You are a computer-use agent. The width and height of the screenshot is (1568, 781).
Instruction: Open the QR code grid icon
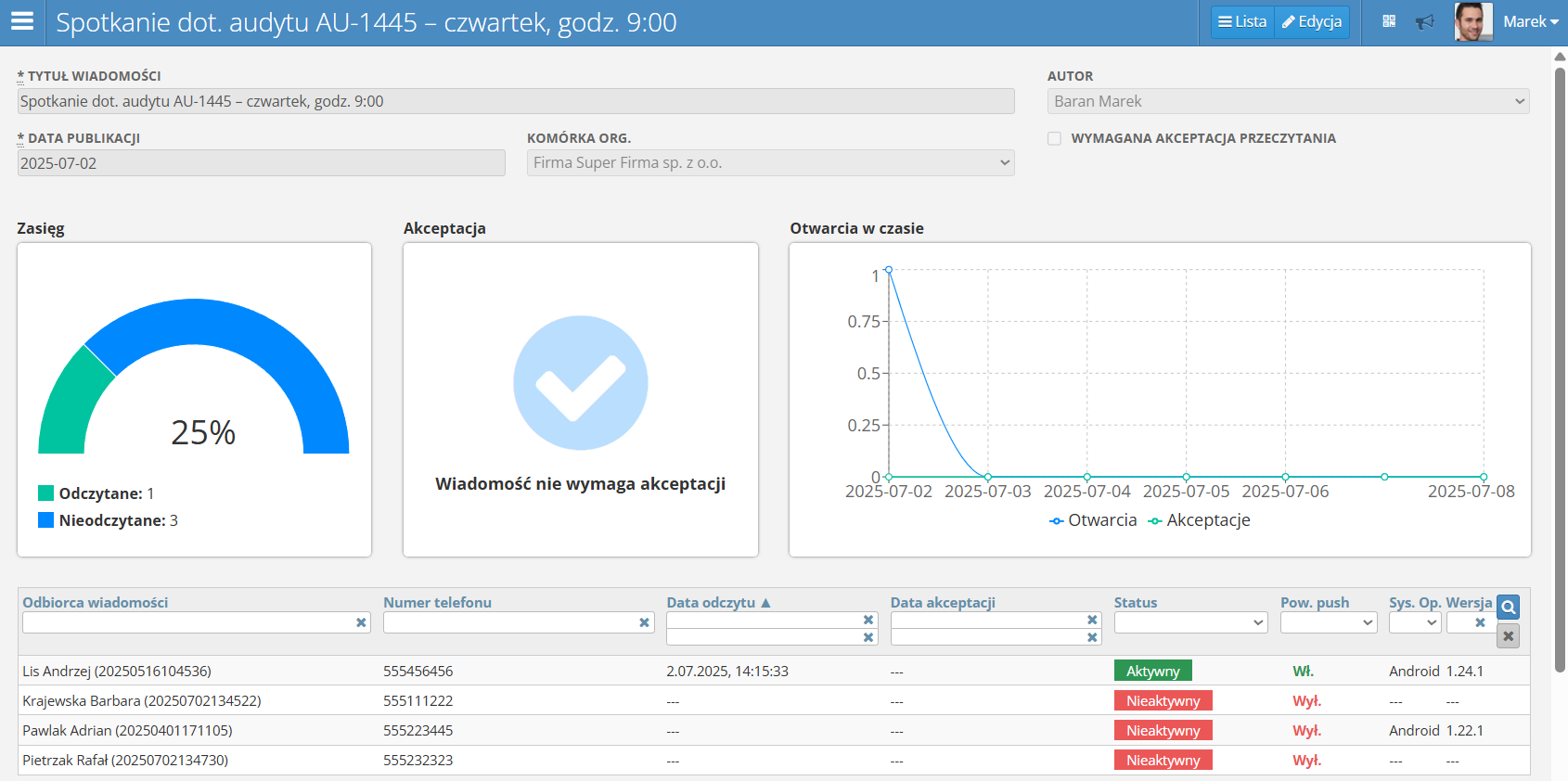click(x=1389, y=21)
